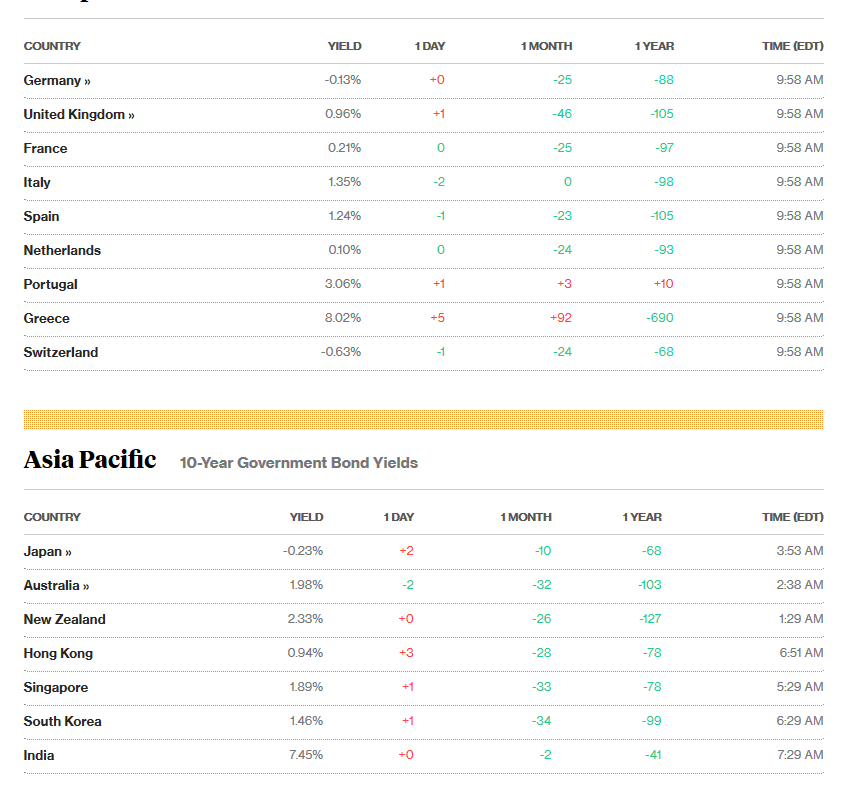
Task: Click Greece's +92 one-month change
Action: click(x=561, y=318)
